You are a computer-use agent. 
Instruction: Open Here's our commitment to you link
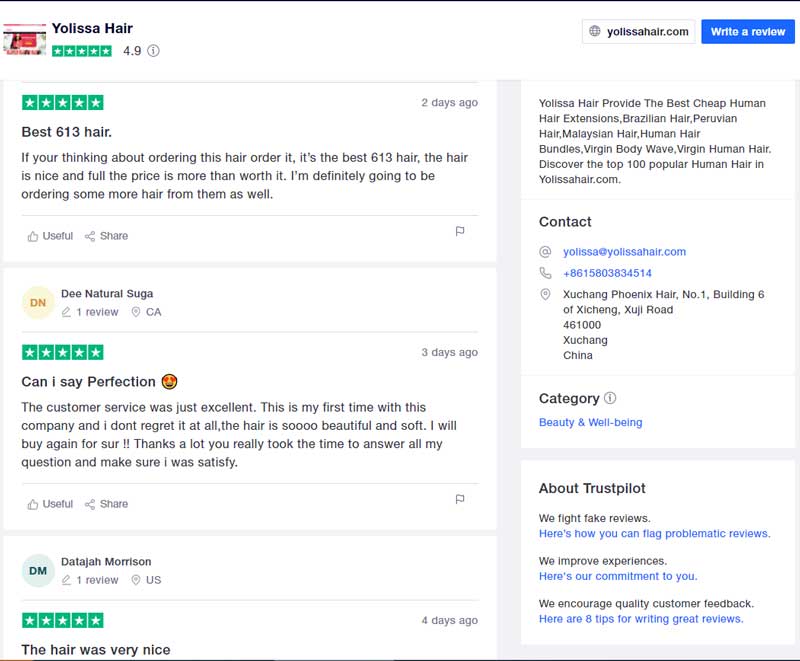click(618, 576)
